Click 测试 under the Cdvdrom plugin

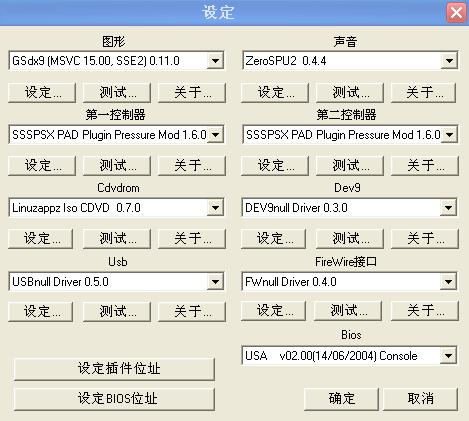[x=117, y=238]
